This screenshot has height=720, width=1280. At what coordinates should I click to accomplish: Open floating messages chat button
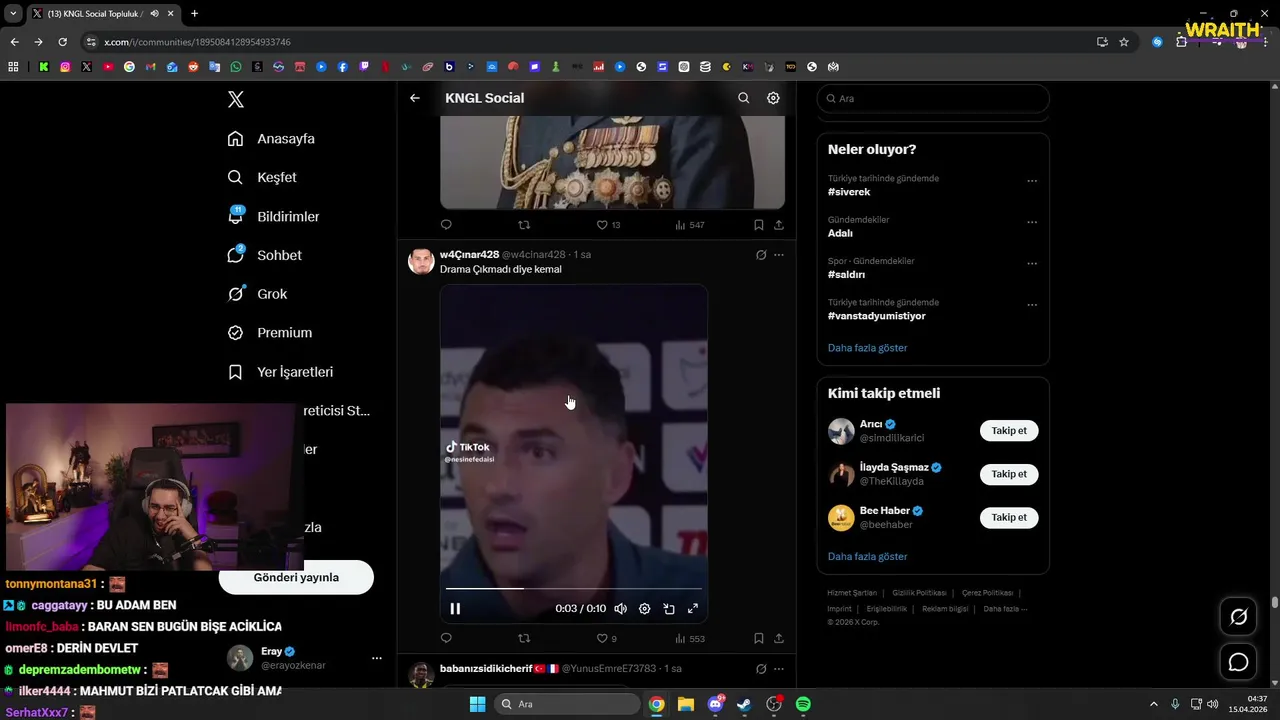click(x=1238, y=662)
